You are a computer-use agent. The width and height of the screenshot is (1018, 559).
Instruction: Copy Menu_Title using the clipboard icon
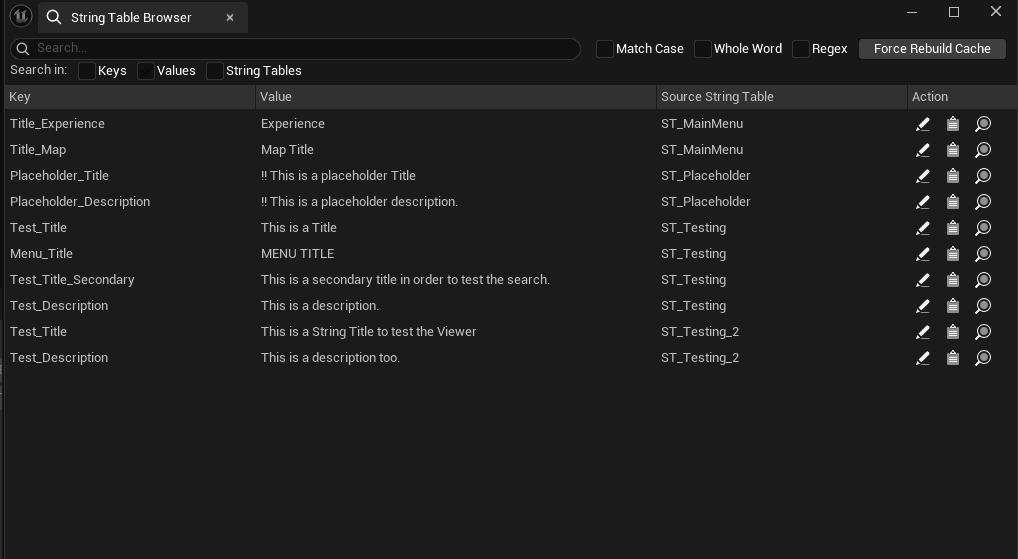point(952,254)
